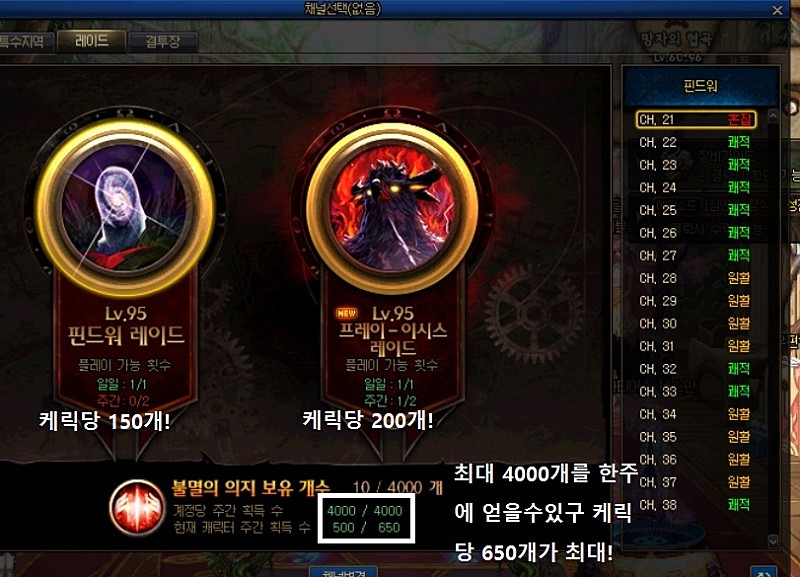Screen dimensions: 800x577
Task: Click the refresh icon at bottom right
Action: [x=764, y=572]
